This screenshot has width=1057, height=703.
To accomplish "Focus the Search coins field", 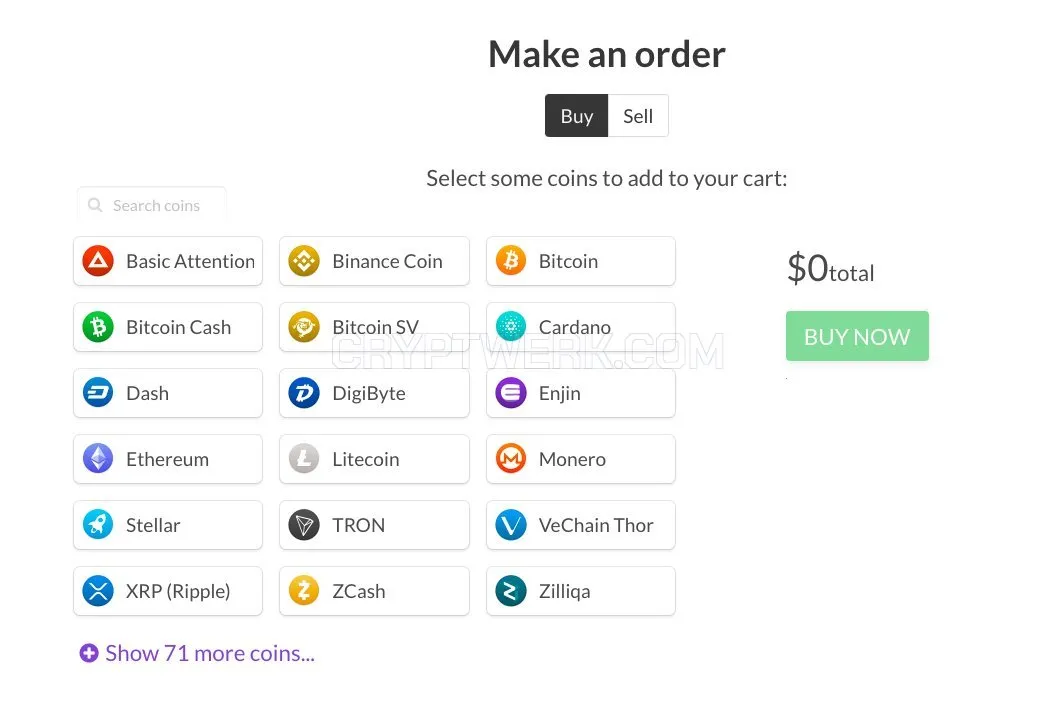I will tap(152, 205).
